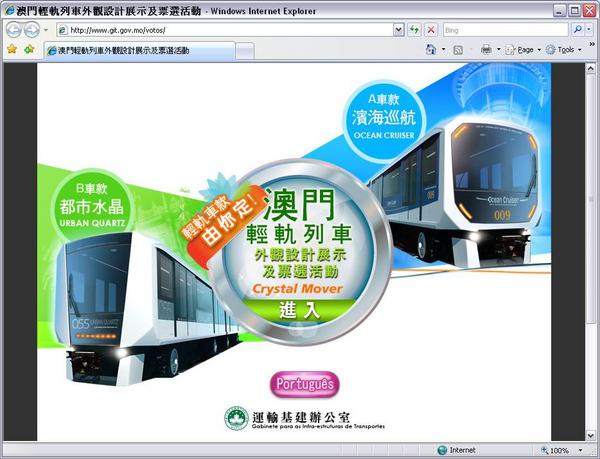Image resolution: width=600 pixels, height=459 pixels.
Task: Click the B車款 都市水晶 Urban Quartz badge
Action: tap(92, 206)
